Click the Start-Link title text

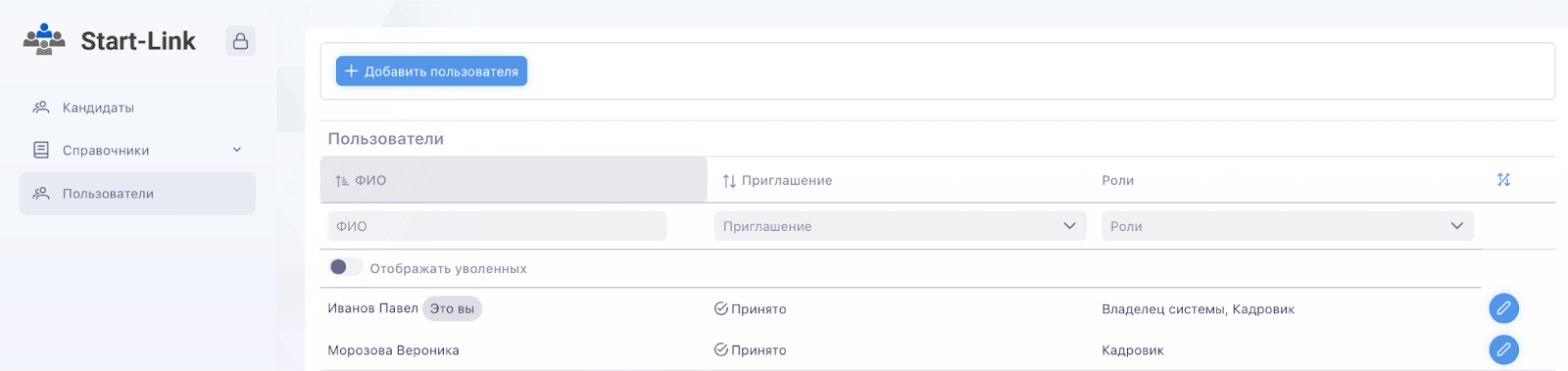(138, 41)
